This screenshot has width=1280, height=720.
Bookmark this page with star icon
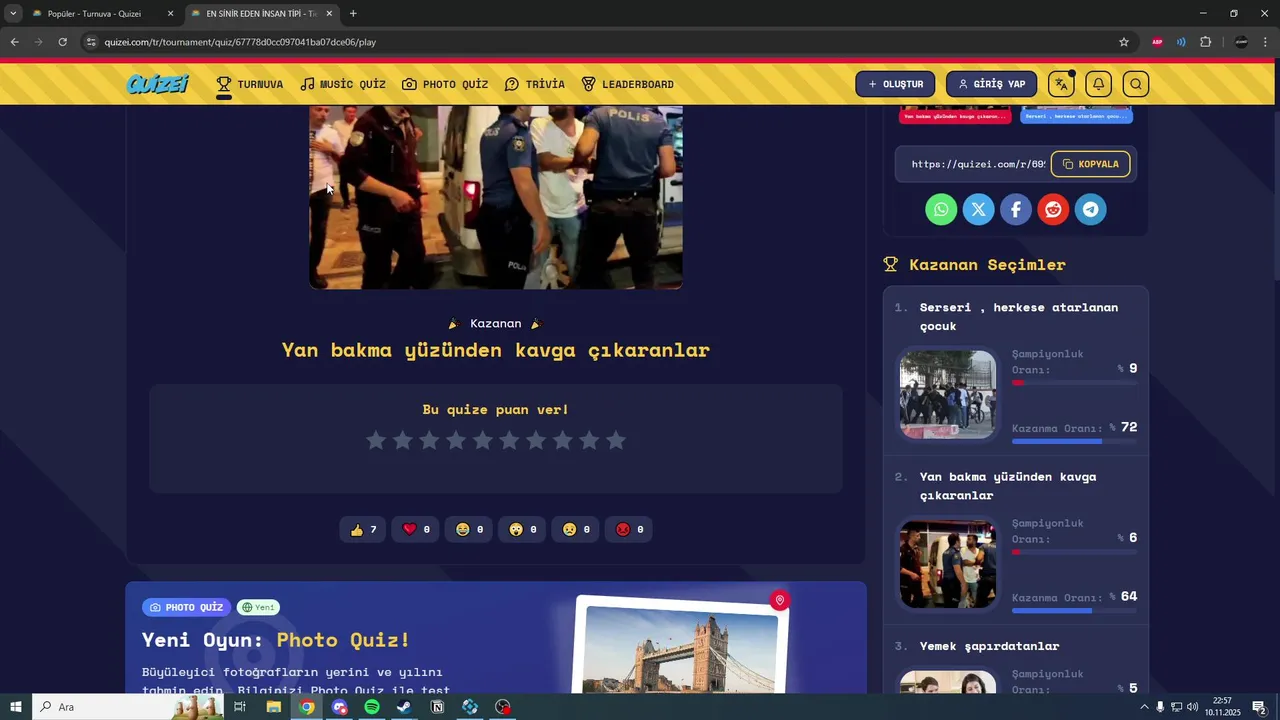coord(1124,42)
